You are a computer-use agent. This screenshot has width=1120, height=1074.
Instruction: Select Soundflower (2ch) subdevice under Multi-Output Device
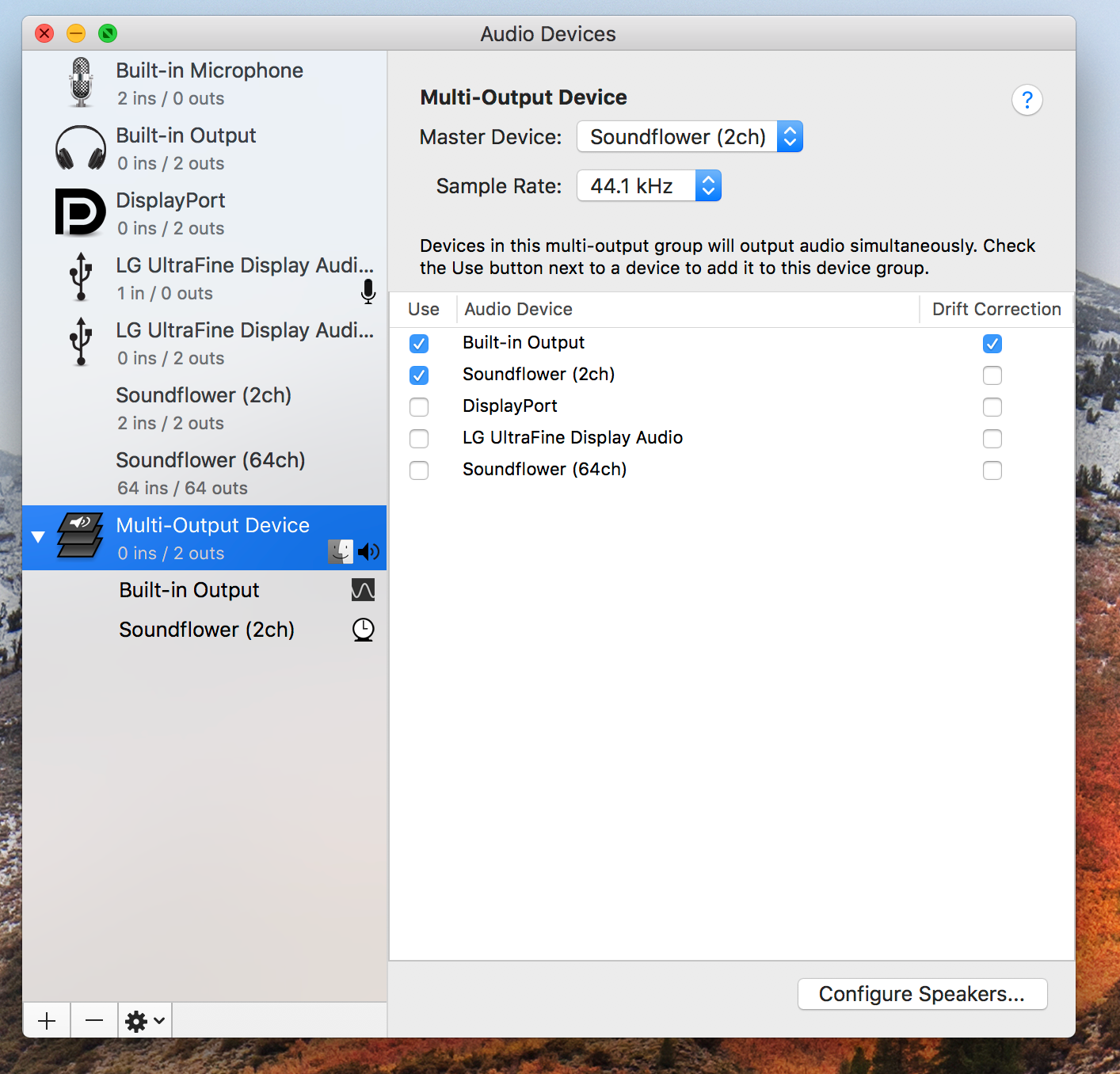point(207,630)
